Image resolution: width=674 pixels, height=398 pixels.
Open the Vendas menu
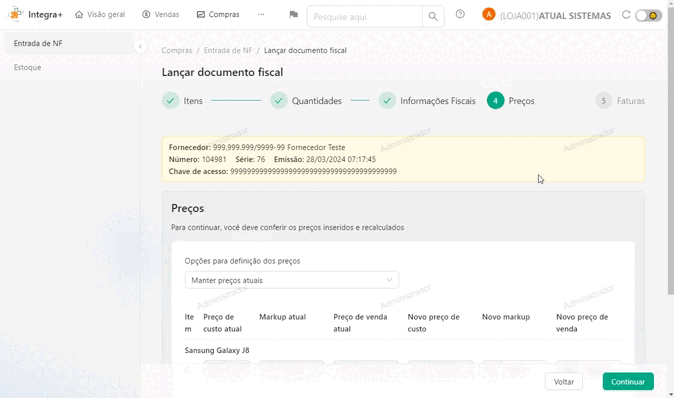(x=161, y=14)
